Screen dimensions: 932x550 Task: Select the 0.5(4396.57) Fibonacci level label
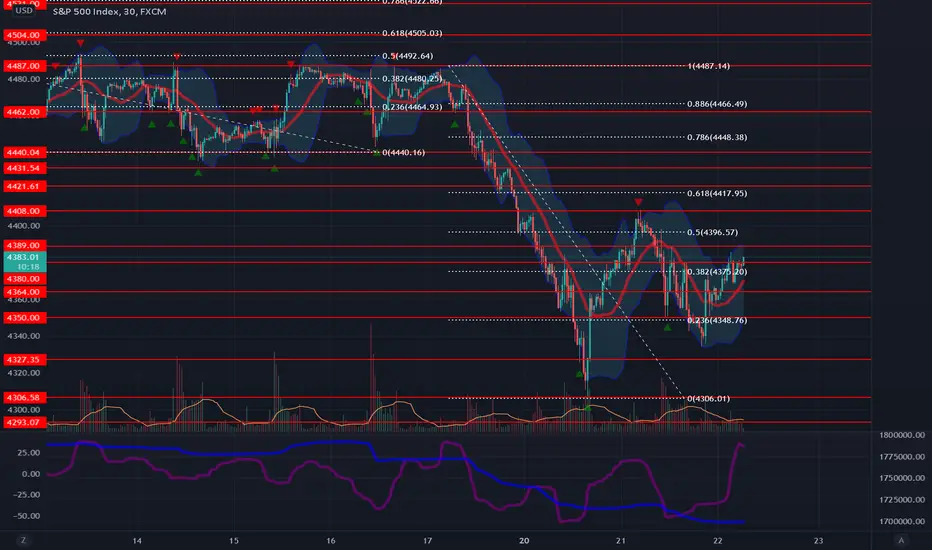click(x=712, y=232)
